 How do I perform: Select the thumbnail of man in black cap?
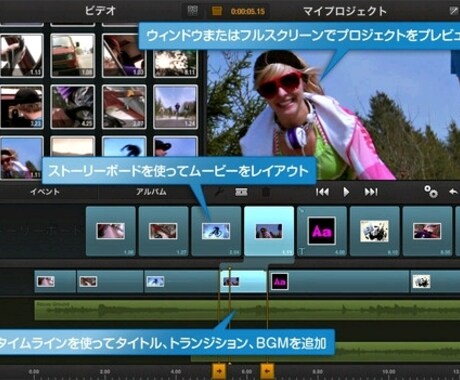(x=22, y=107)
